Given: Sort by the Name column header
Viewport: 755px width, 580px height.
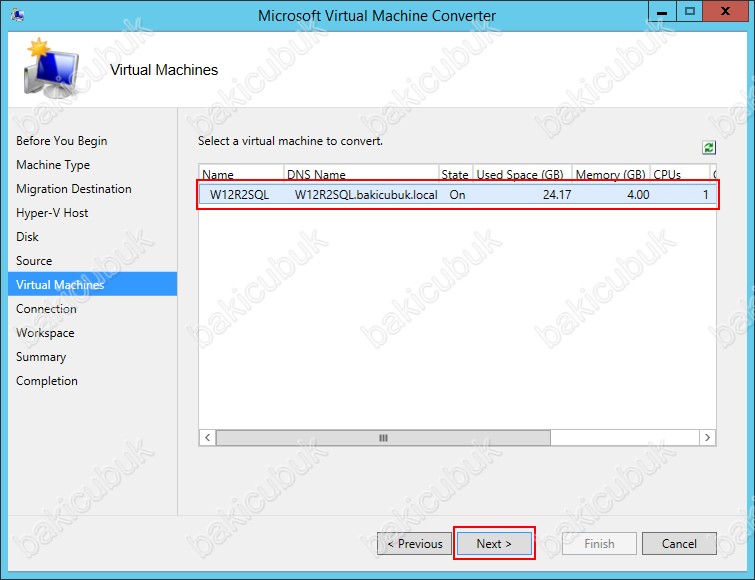Looking at the screenshot, I should (x=241, y=174).
